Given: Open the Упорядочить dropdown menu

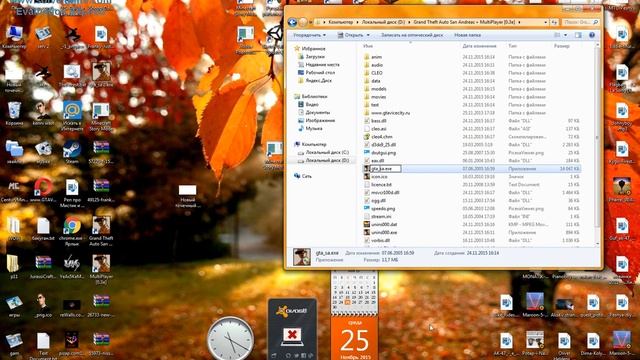Looking at the screenshot, I should pos(310,36).
